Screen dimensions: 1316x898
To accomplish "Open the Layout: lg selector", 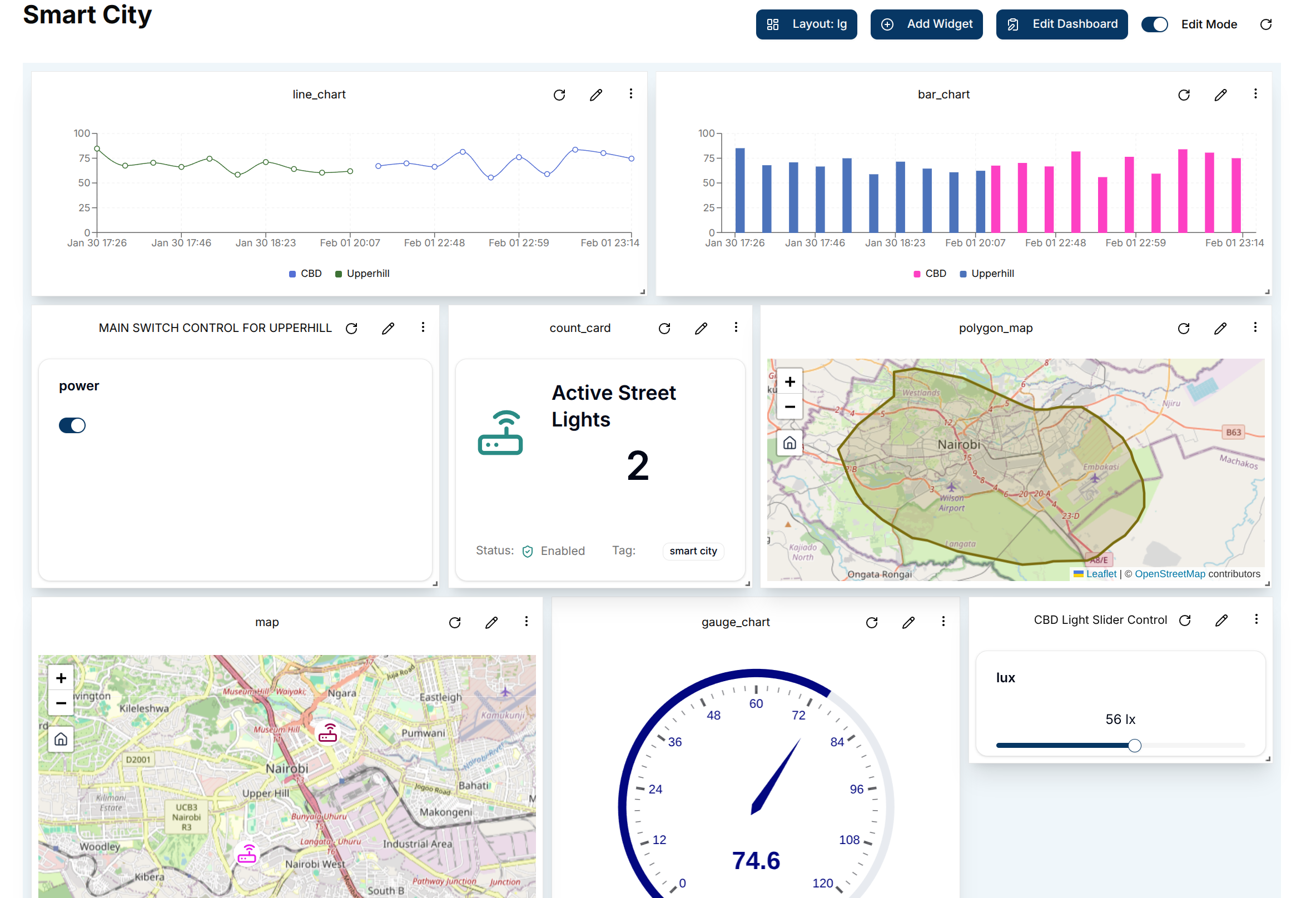I will pos(806,24).
